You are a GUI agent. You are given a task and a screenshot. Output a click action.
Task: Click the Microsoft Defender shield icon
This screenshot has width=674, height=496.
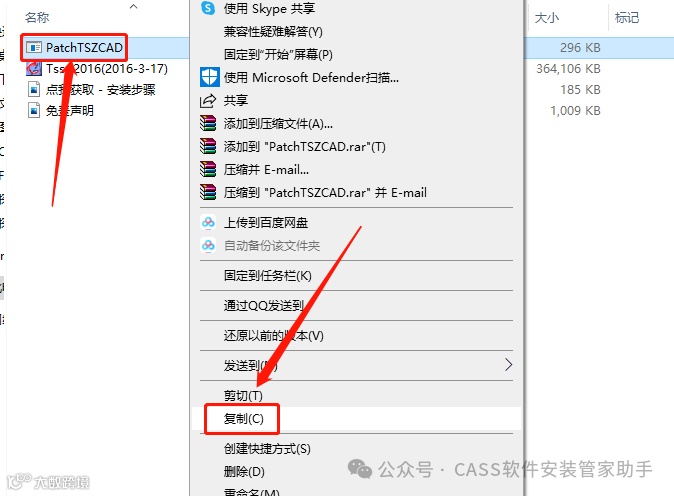tap(209, 77)
